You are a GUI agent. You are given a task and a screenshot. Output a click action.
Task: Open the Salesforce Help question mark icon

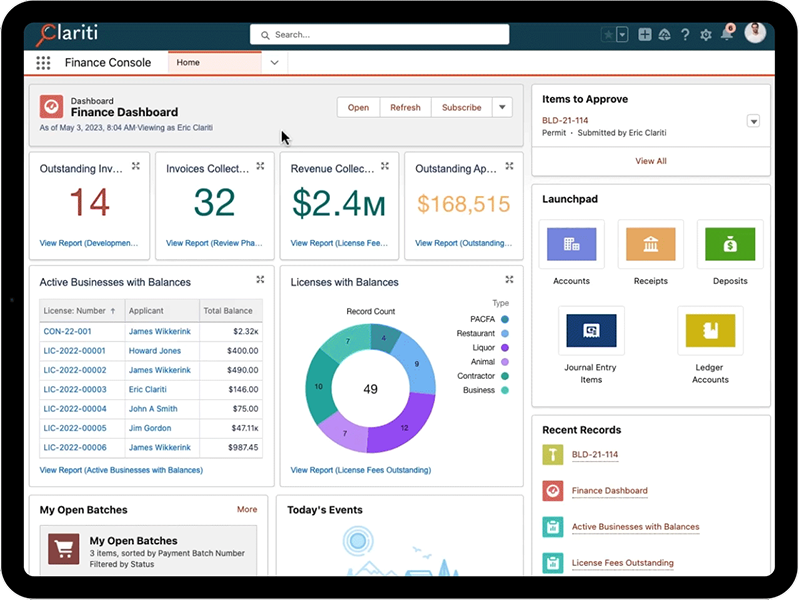click(685, 33)
